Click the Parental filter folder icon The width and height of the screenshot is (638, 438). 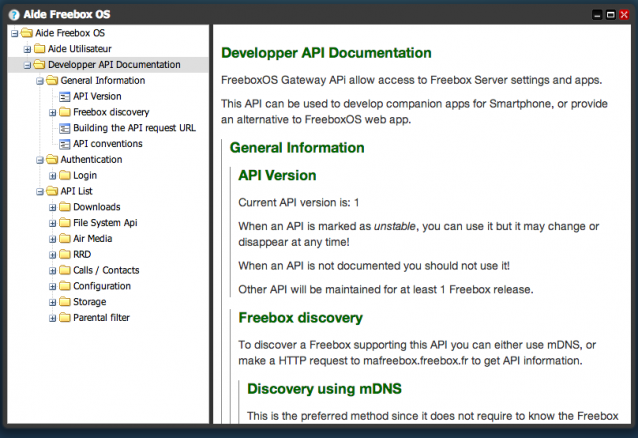pyautogui.click(x=65, y=318)
